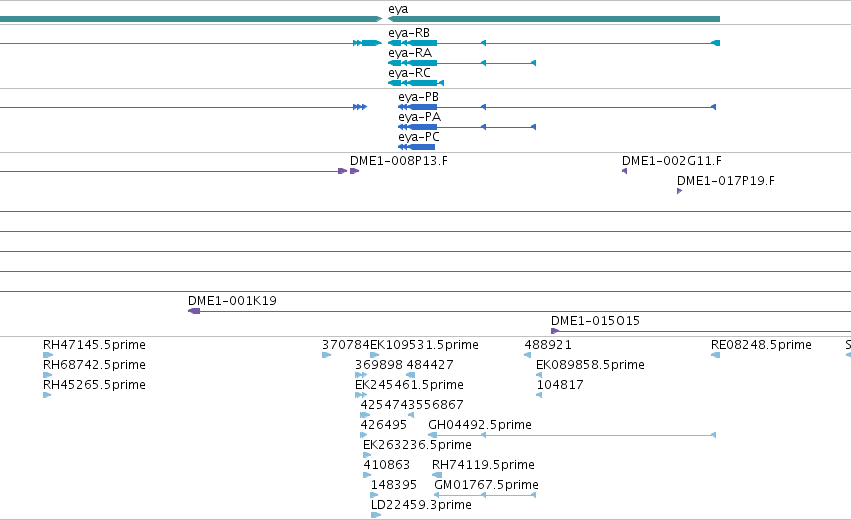The height and width of the screenshot is (520, 851).
Task: Open EST RH45265.5prime
Action: click(x=94, y=385)
